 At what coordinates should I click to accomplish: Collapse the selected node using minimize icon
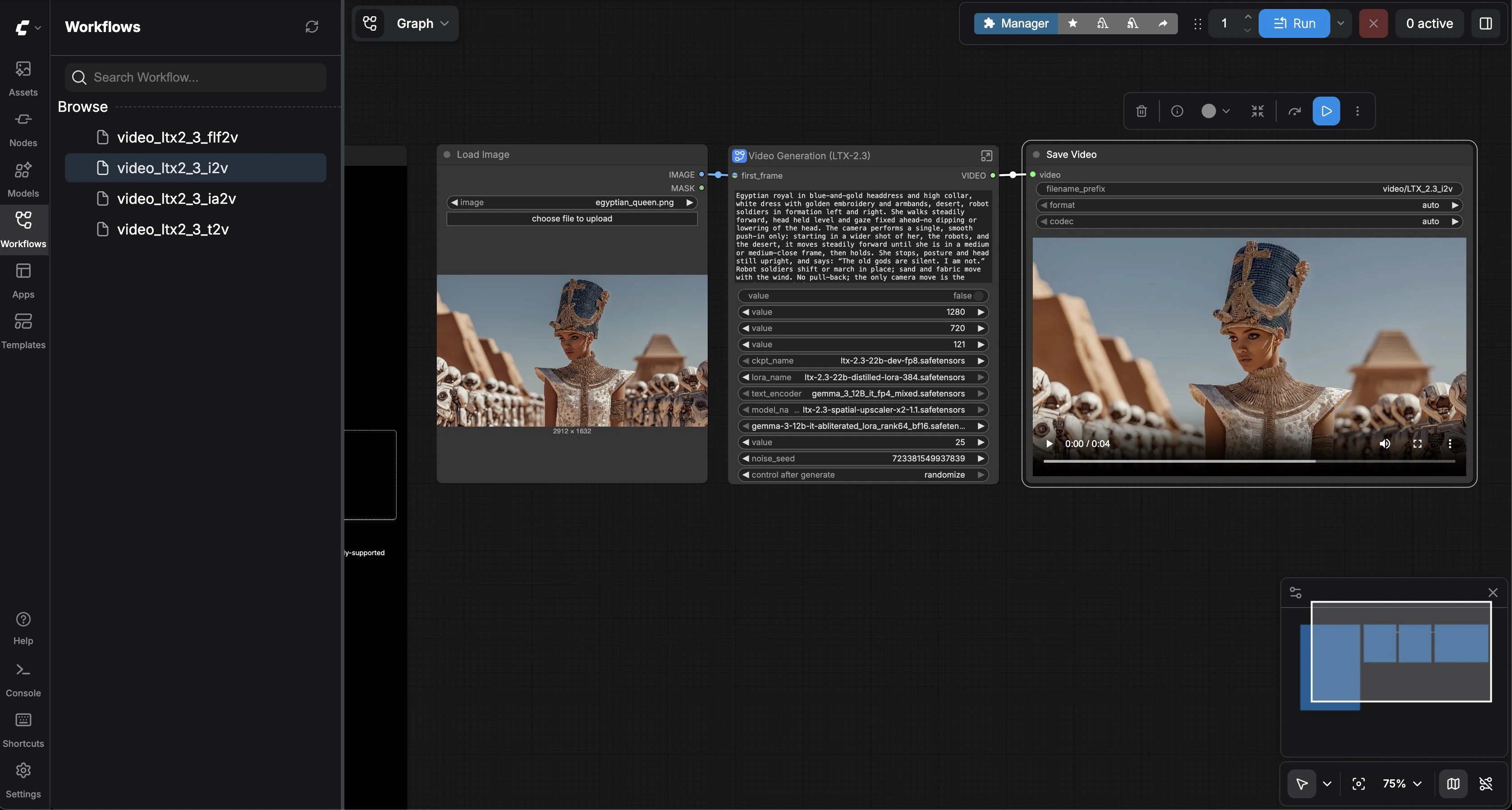click(1257, 111)
